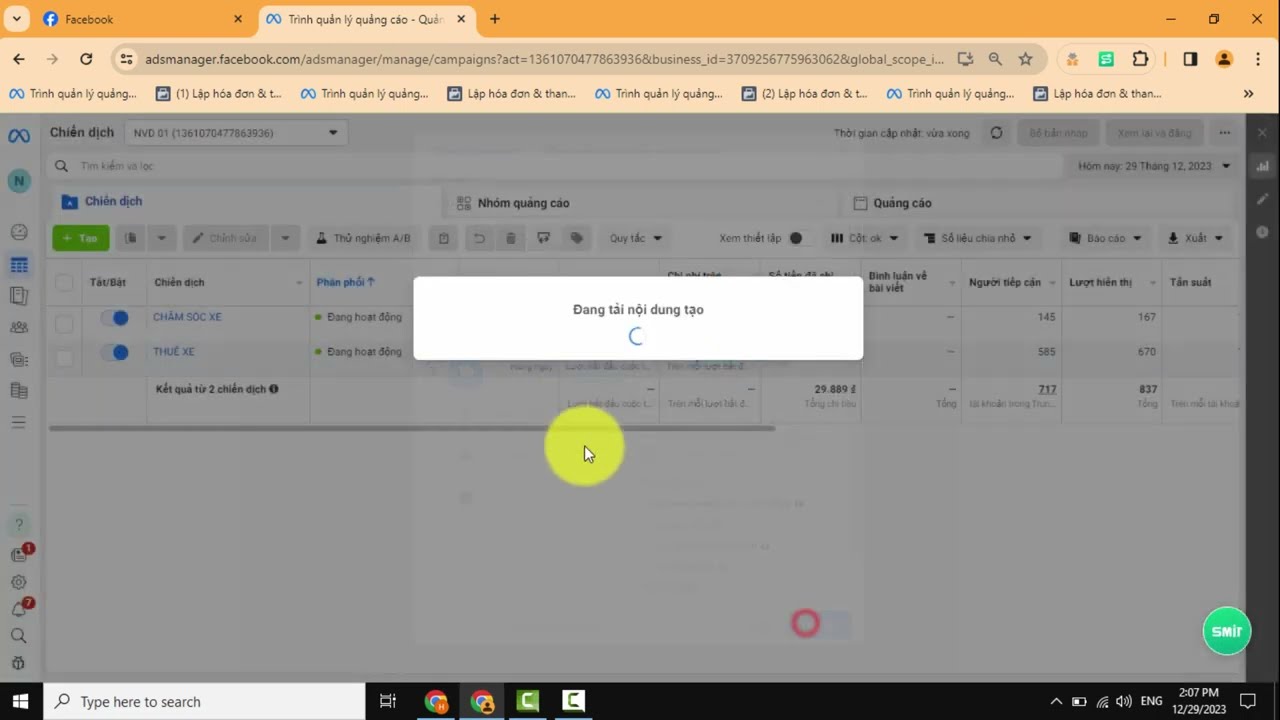Image resolution: width=1280 pixels, height=720 pixels.
Task: Open the help question mark icon
Action: coord(18,525)
